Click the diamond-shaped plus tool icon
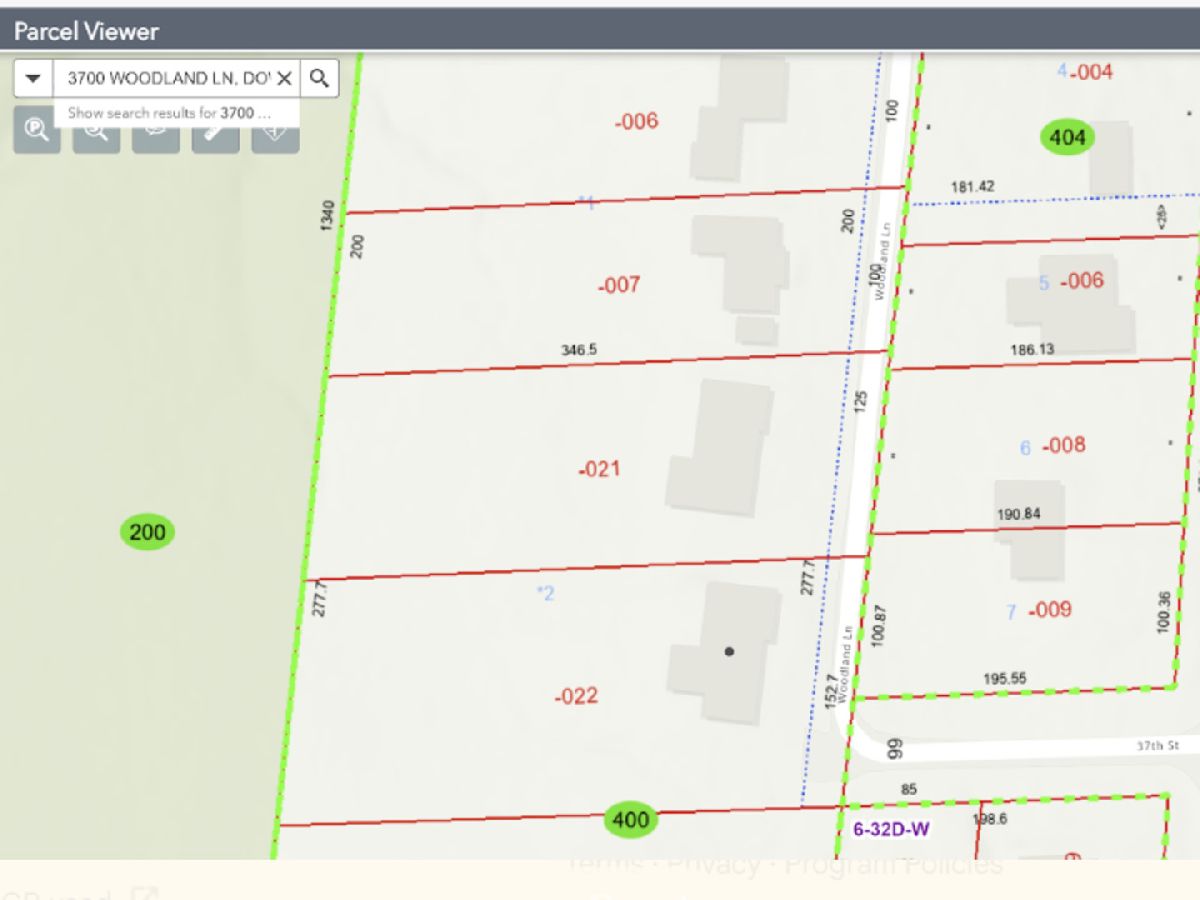The height and width of the screenshot is (900, 1200). (275, 132)
